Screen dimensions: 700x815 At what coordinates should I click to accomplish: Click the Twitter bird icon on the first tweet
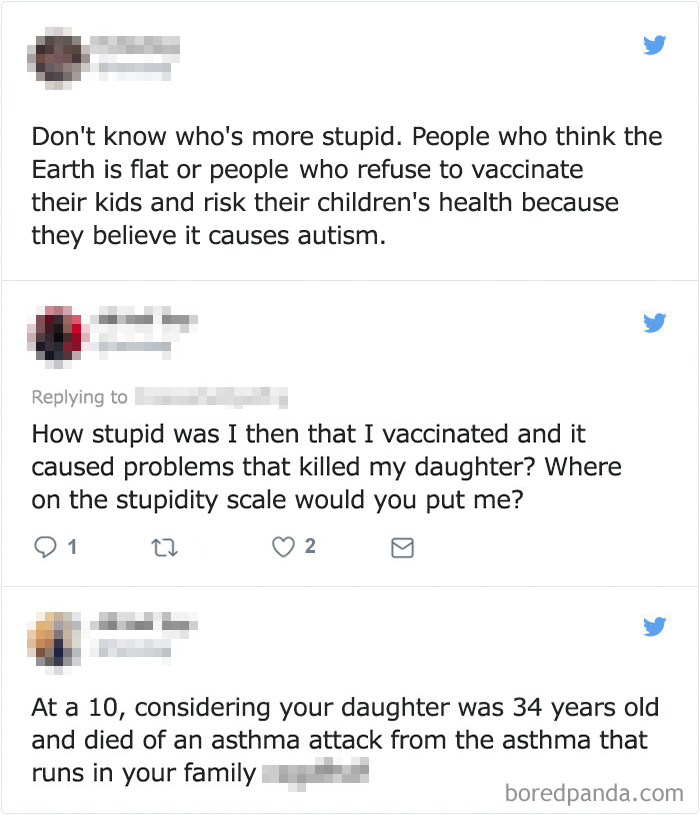[655, 45]
